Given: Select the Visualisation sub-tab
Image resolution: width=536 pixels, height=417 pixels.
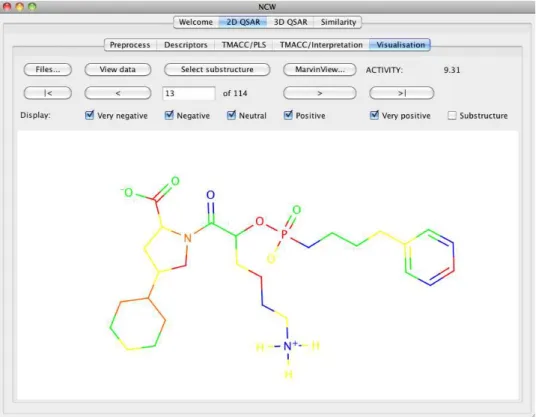Looking at the screenshot, I should click(x=400, y=45).
